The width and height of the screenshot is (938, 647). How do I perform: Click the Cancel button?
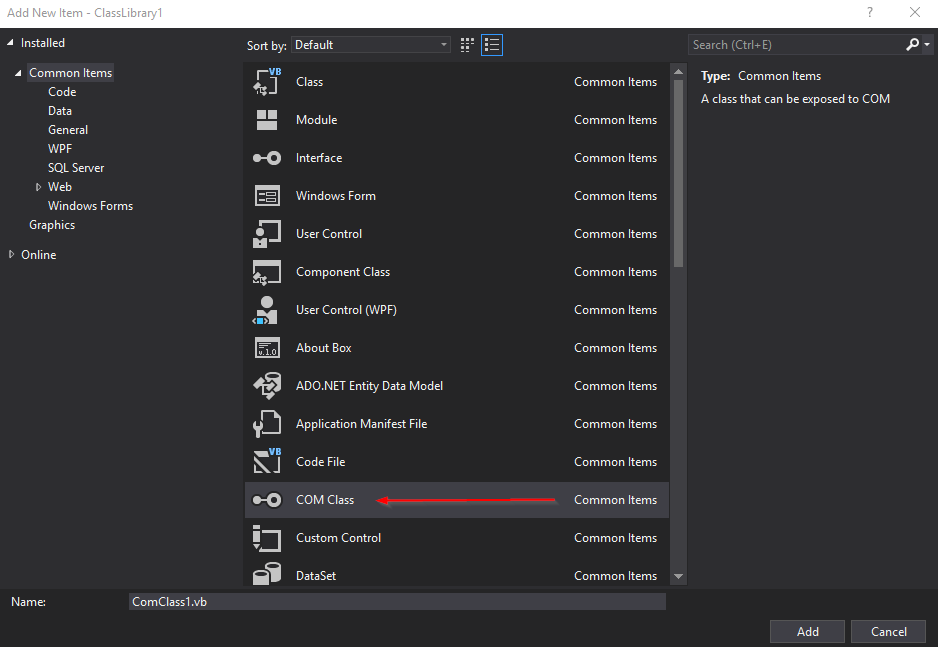pyautogui.click(x=888, y=631)
